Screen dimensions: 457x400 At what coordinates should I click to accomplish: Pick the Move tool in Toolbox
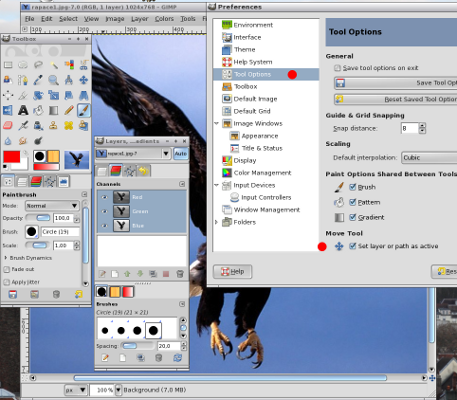(83, 80)
